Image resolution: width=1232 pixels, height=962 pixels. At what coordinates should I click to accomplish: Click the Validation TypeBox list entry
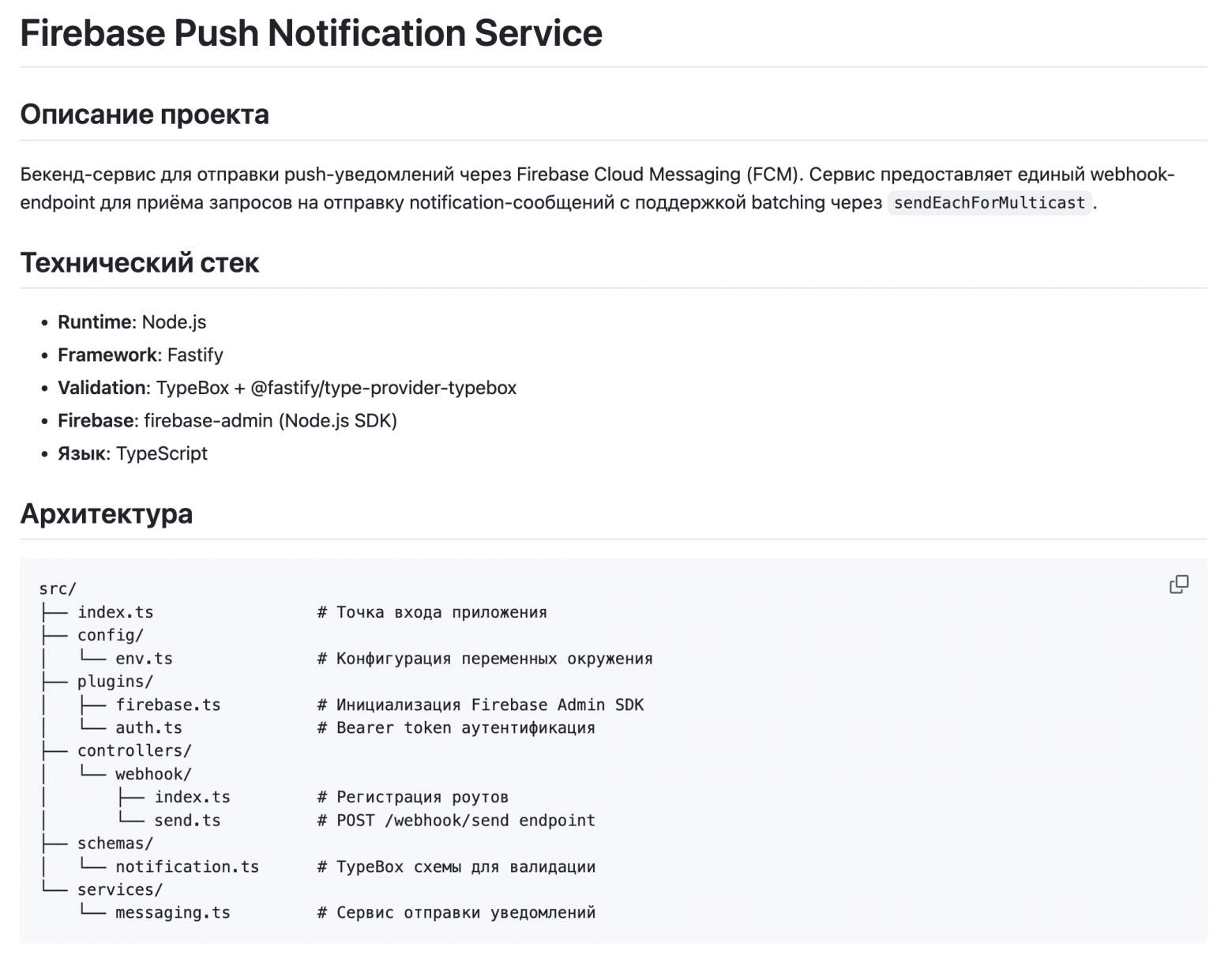(x=287, y=388)
